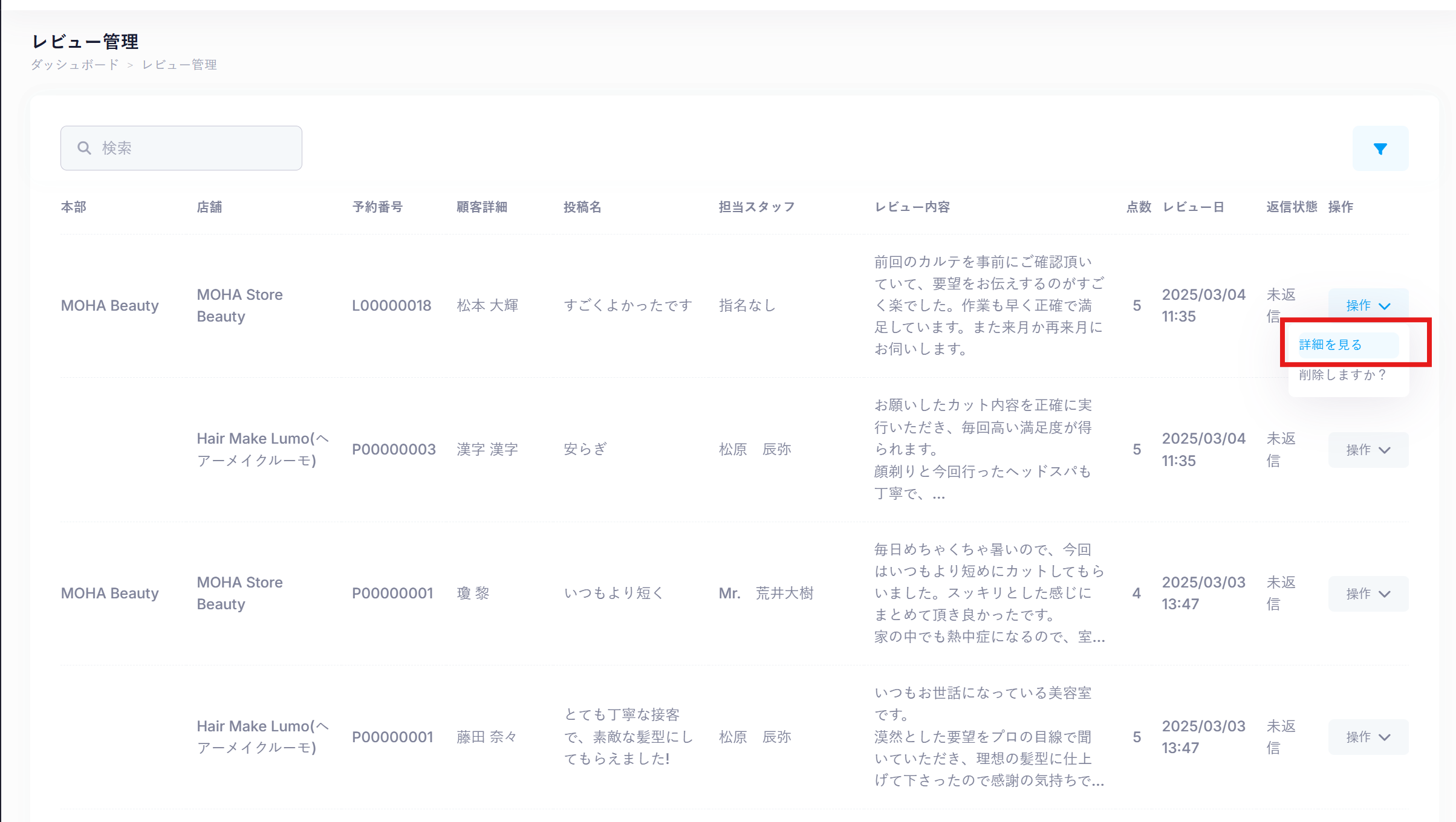Screen dimensions: 1456x822
Task: Click customer name 藤田 奈々
Action: tap(487, 737)
